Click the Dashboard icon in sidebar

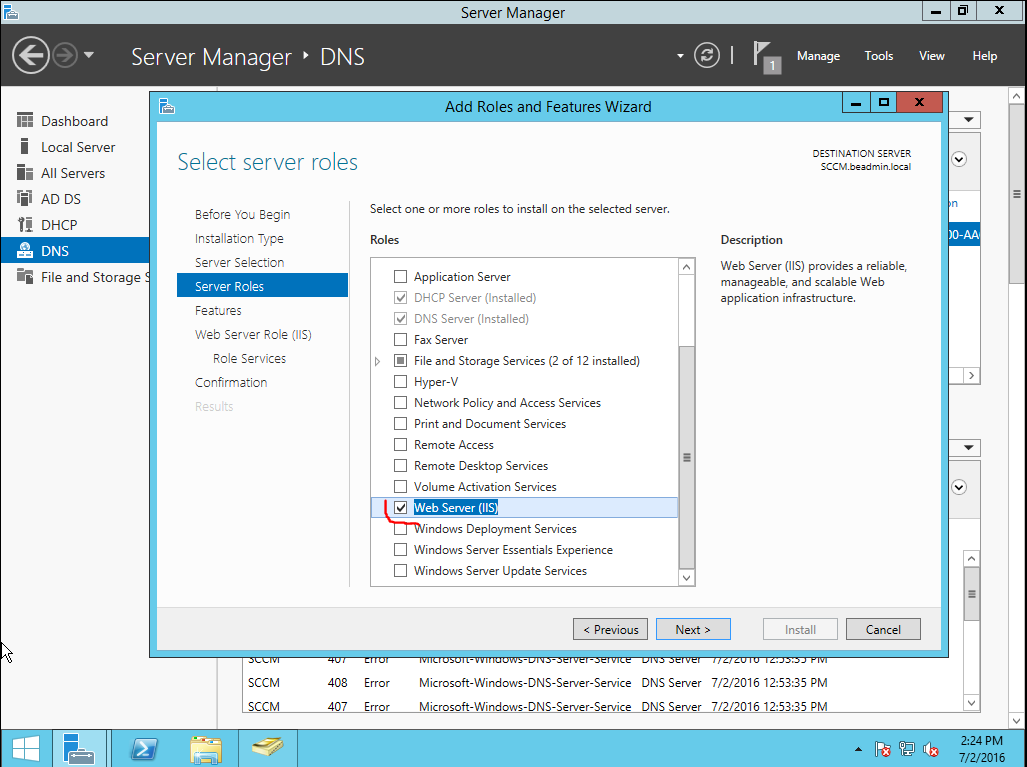tap(25, 121)
